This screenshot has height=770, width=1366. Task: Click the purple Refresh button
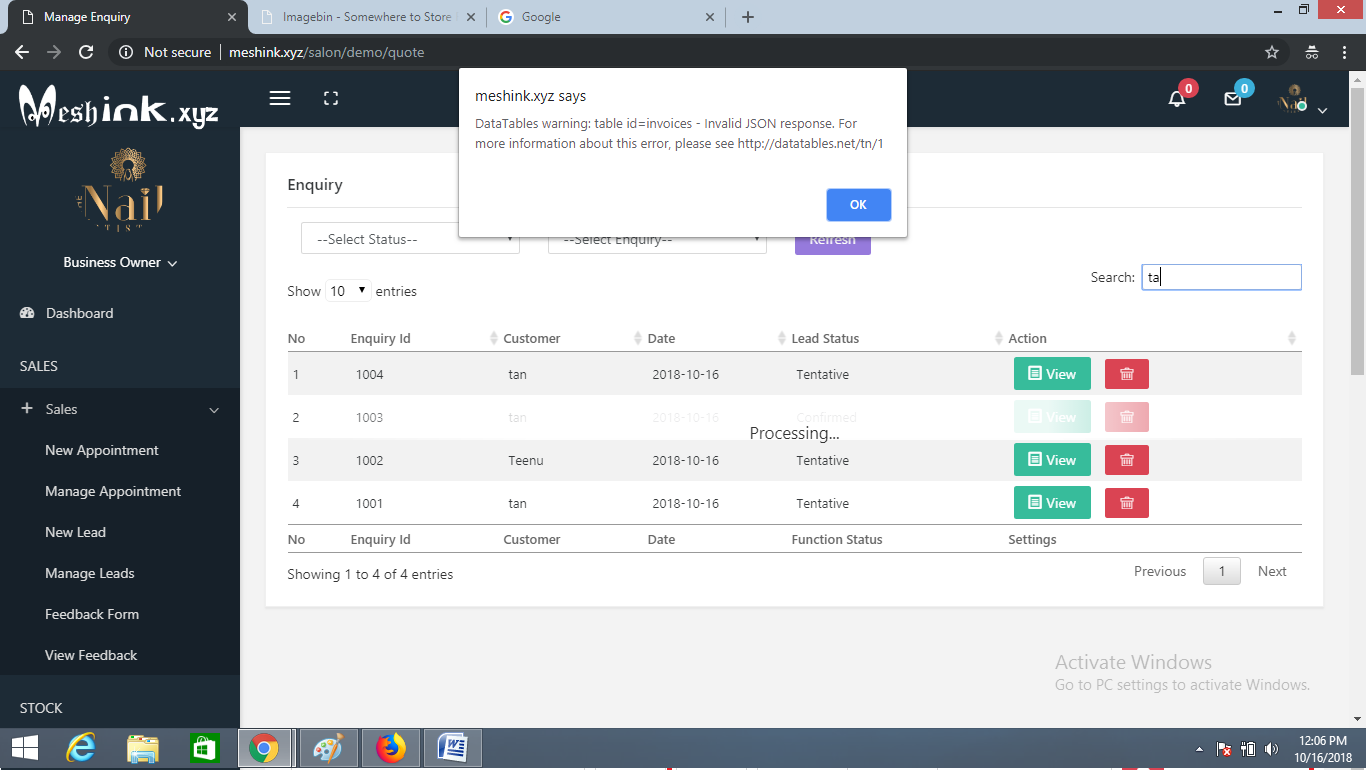[833, 240]
